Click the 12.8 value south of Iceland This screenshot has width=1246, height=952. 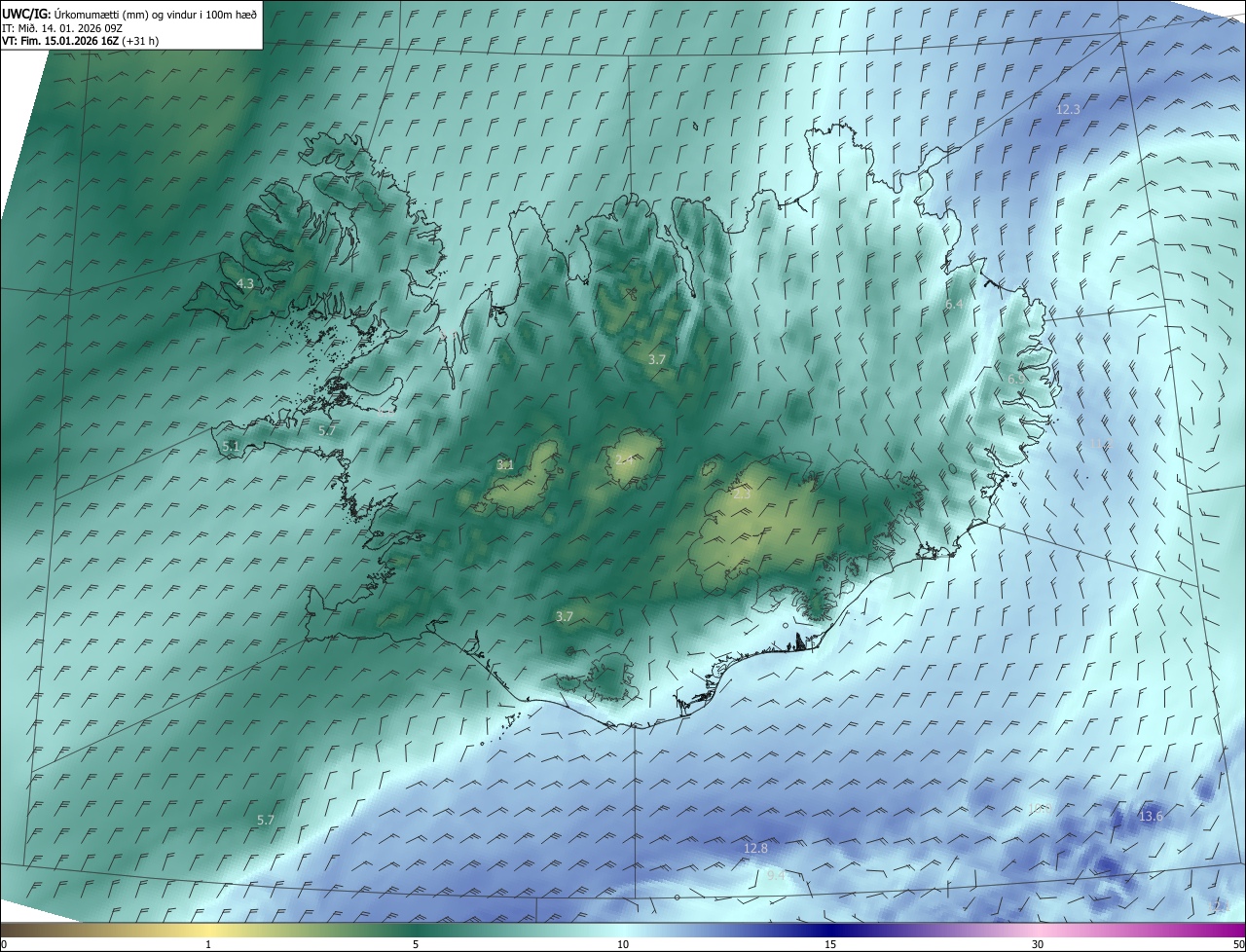[755, 849]
